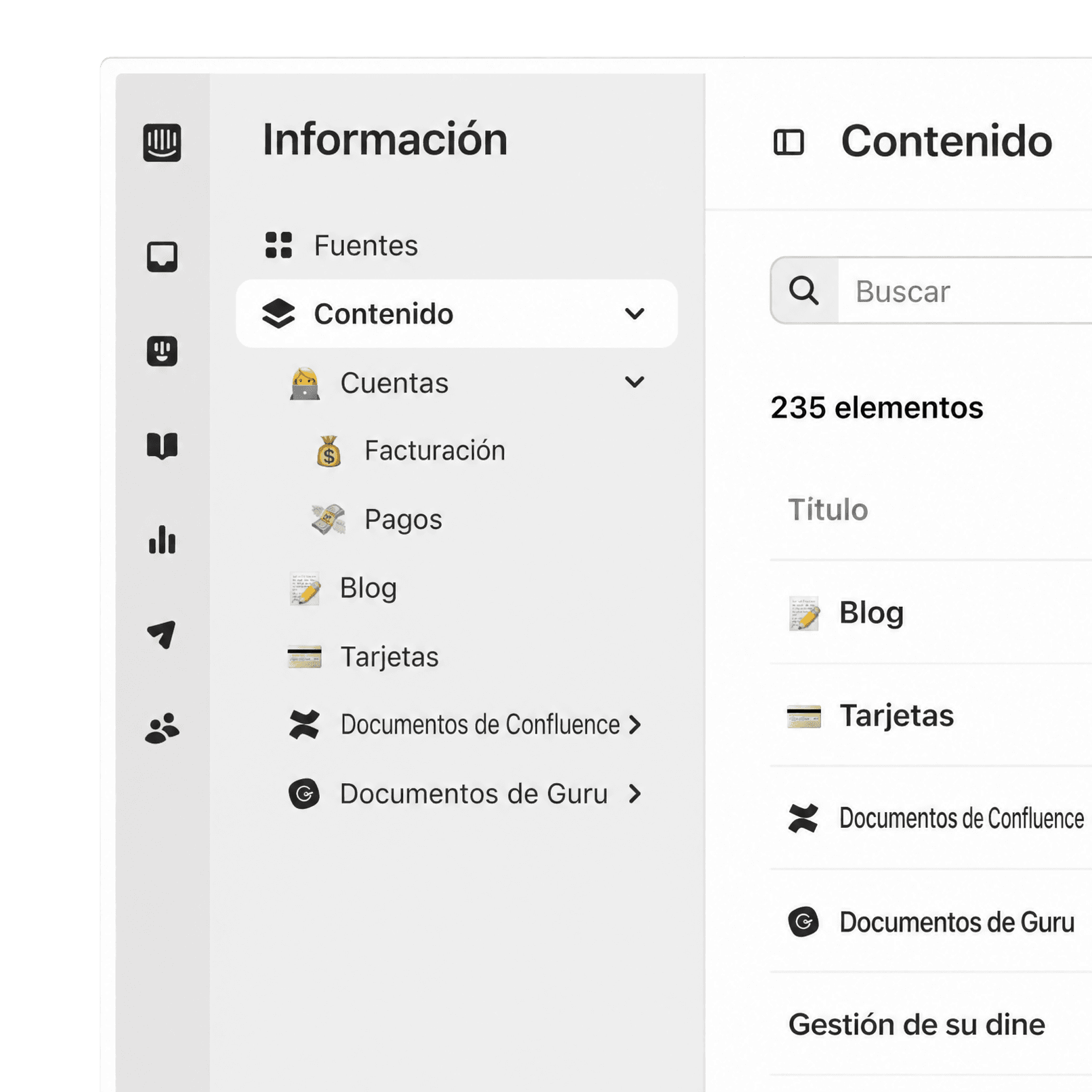Toggle the sidebar panel icon beside Contenido
Image resolution: width=1092 pixels, height=1092 pixels.
coord(789,142)
